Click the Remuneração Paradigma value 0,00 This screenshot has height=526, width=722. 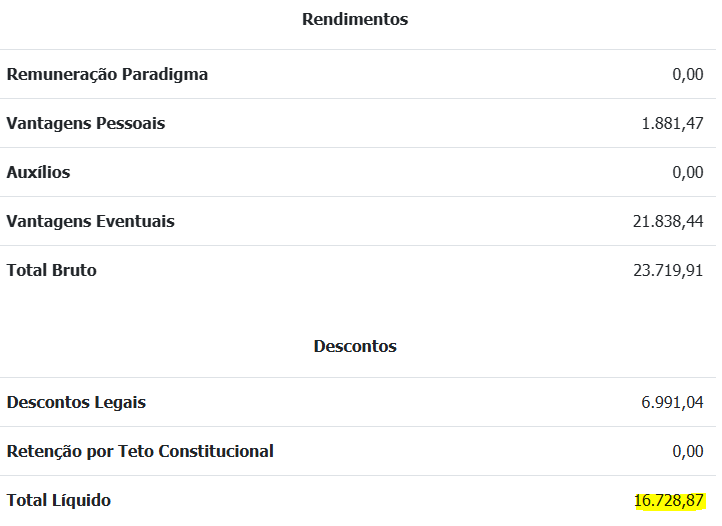click(x=687, y=74)
